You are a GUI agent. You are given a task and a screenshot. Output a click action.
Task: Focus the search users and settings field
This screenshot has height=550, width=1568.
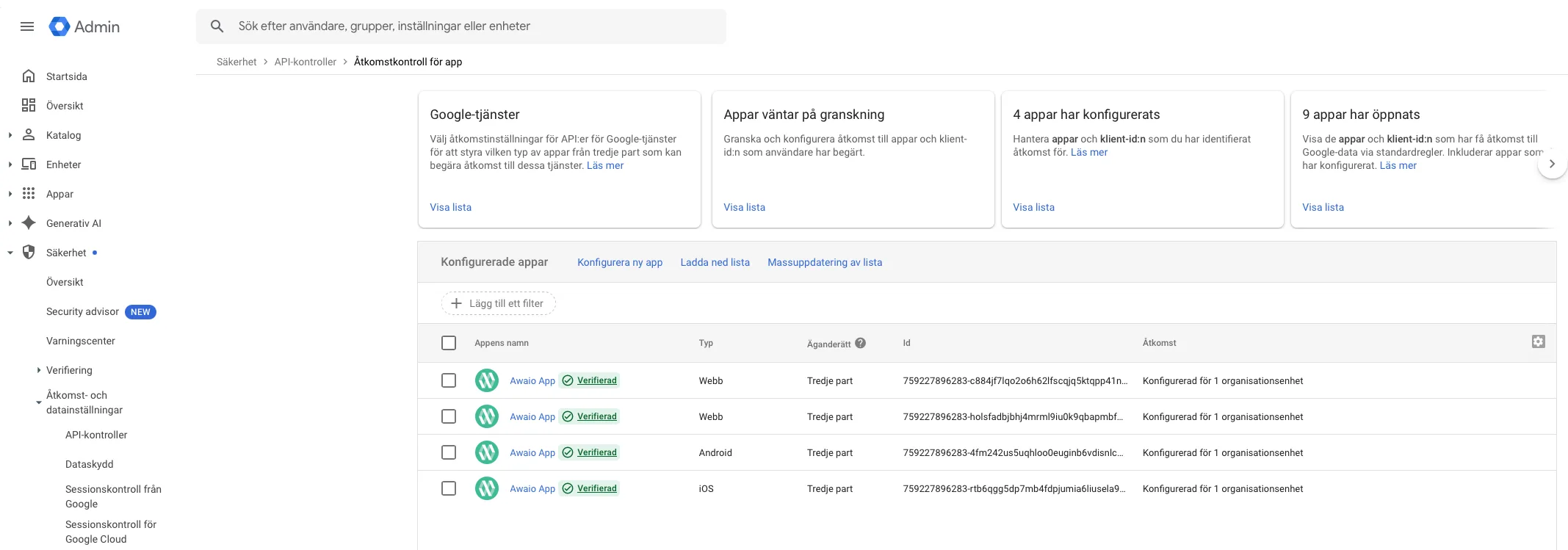tap(461, 26)
